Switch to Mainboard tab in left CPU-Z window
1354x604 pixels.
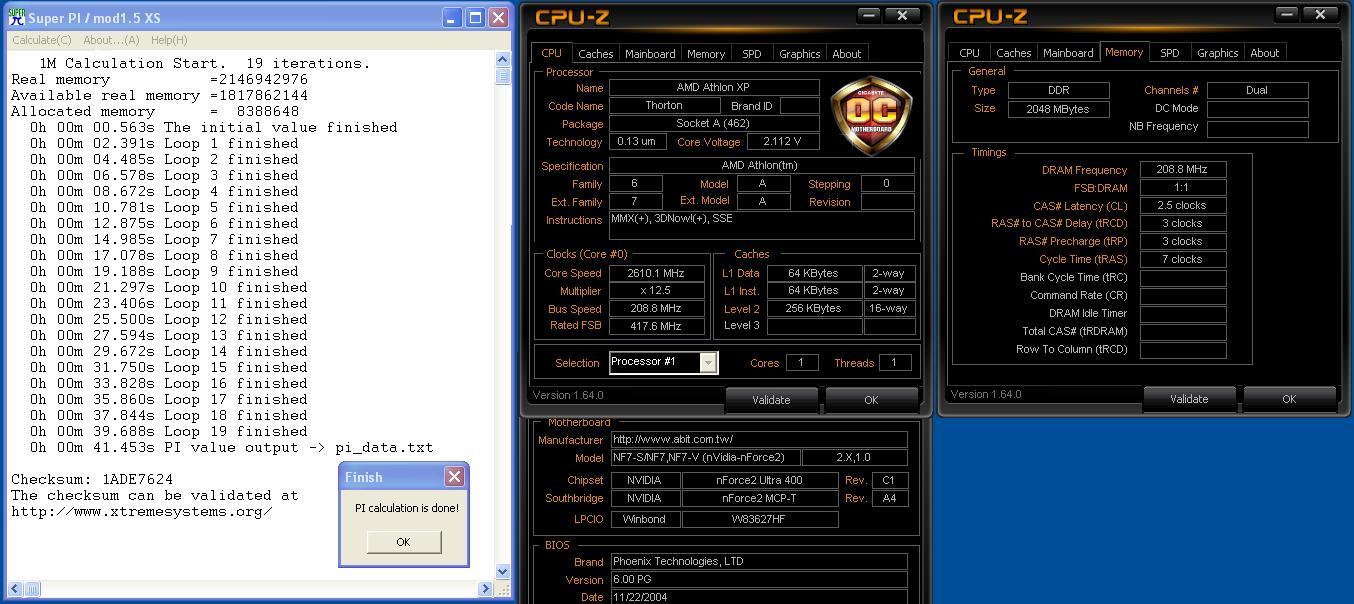click(650, 54)
